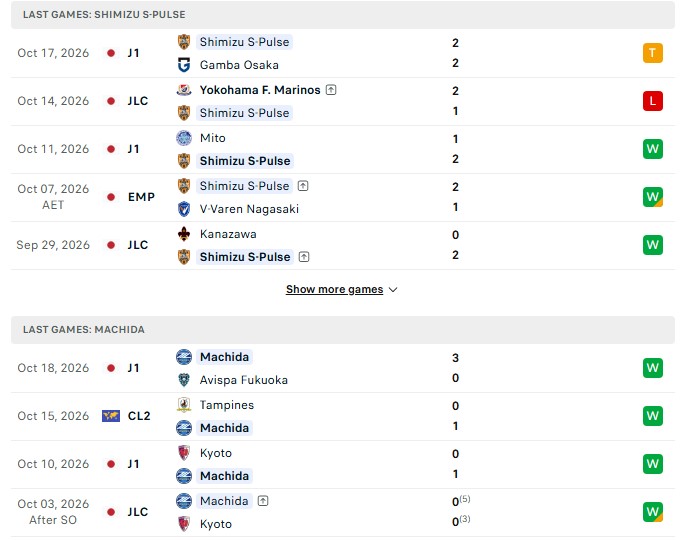This screenshot has width=684, height=540.
Task: Open the Oct 03 Machida vs Kyoto shootout score
Action: click(461, 511)
